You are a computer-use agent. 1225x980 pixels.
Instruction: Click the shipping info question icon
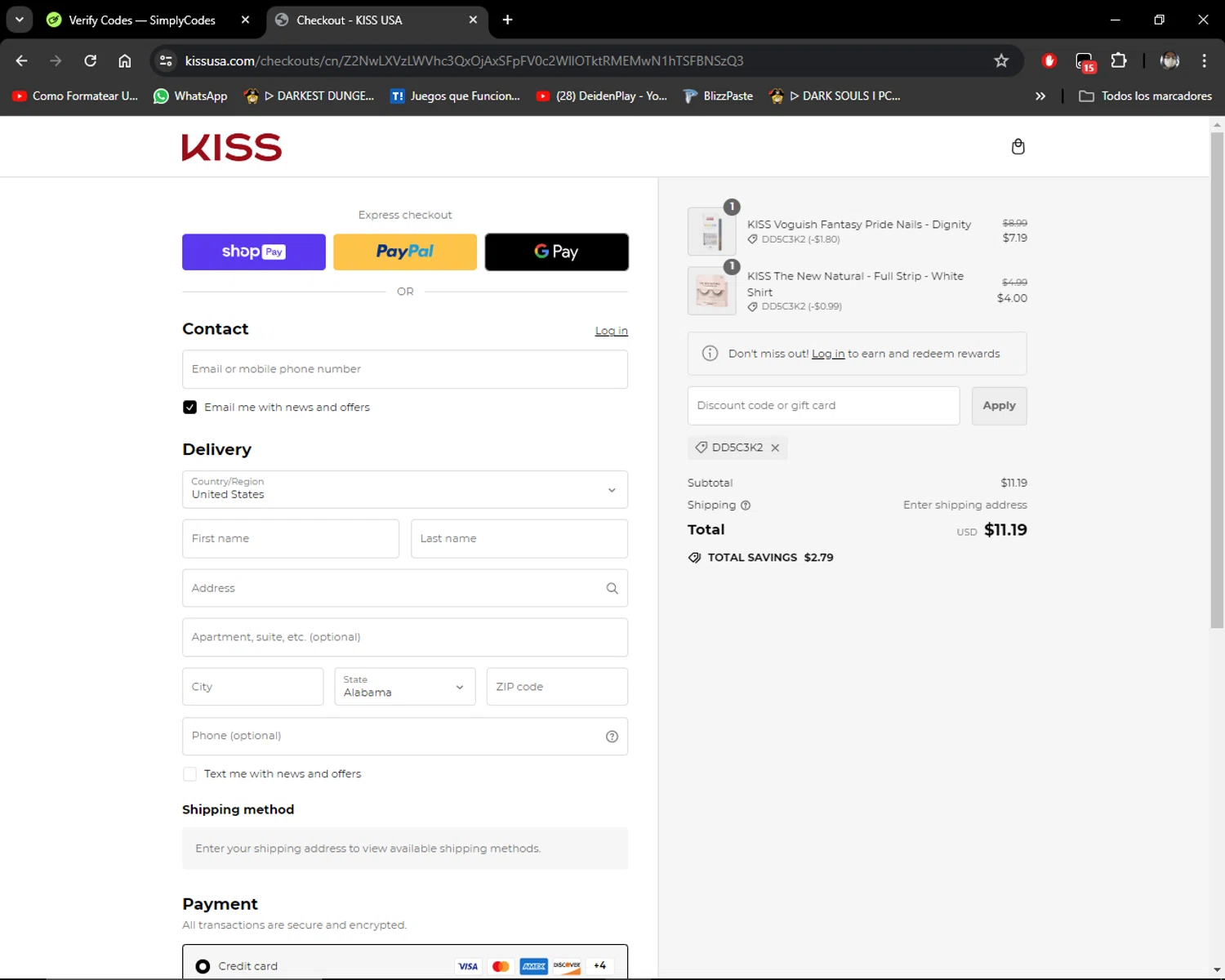click(x=745, y=506)
